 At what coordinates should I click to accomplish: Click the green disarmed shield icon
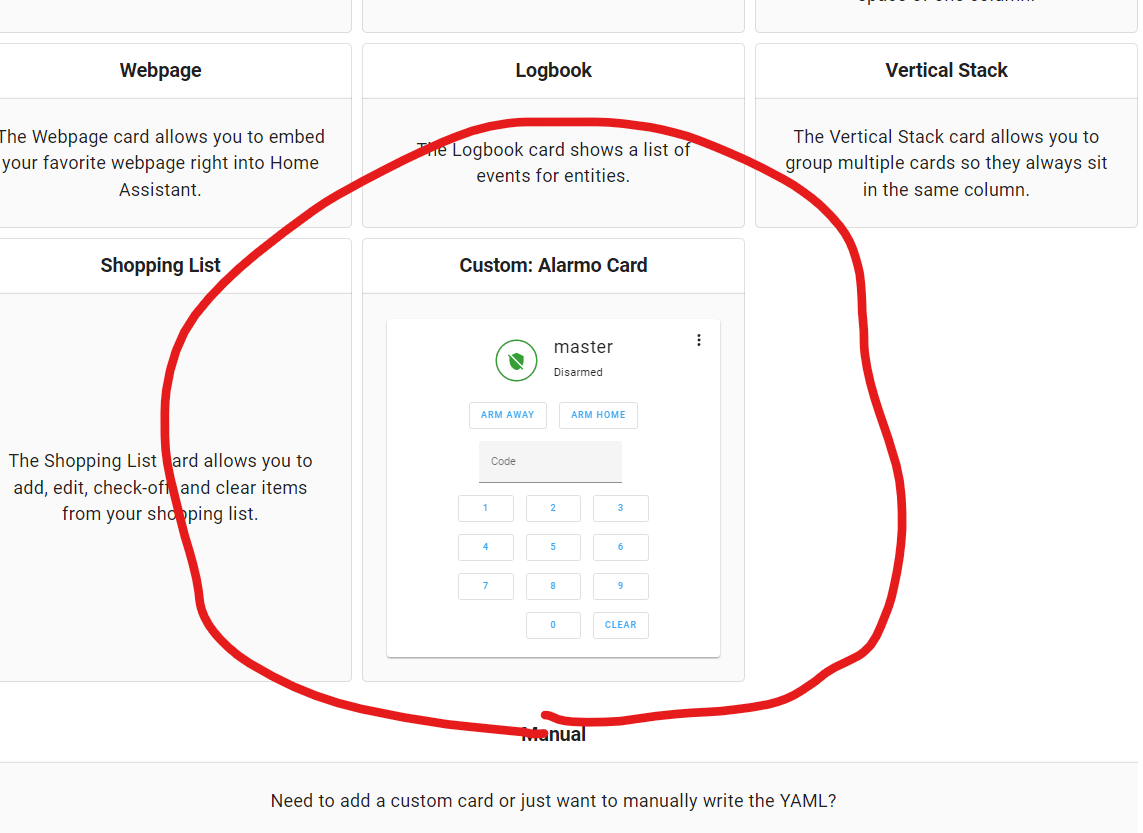coord(516,360)
